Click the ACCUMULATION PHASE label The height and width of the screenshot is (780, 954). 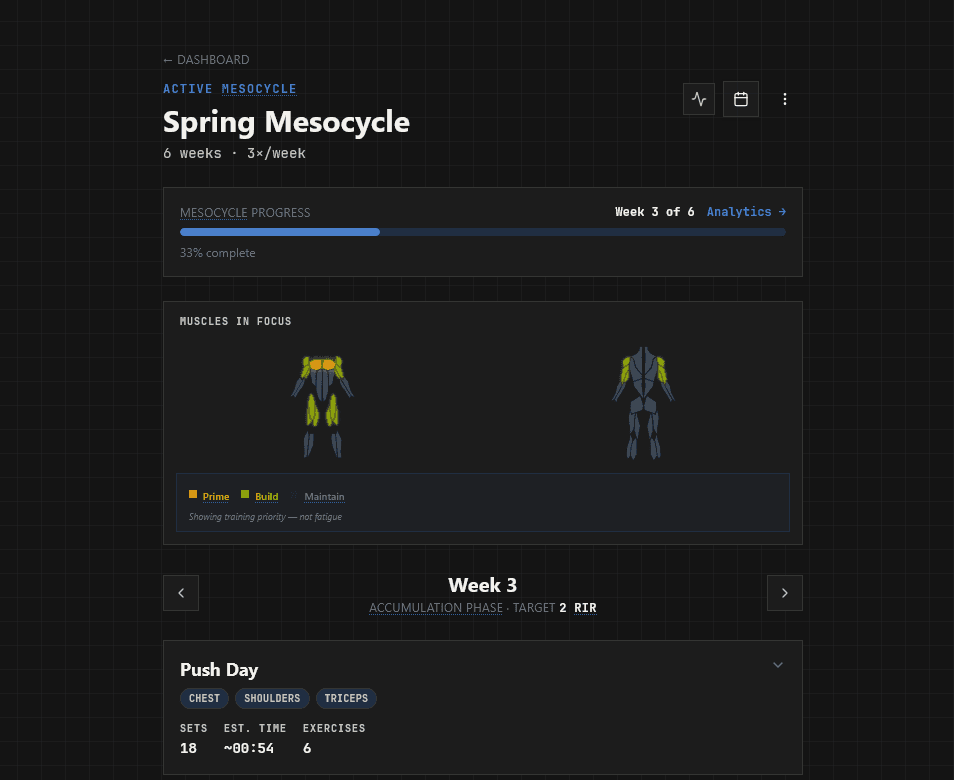pyautogui.click(x=436, y=608)
